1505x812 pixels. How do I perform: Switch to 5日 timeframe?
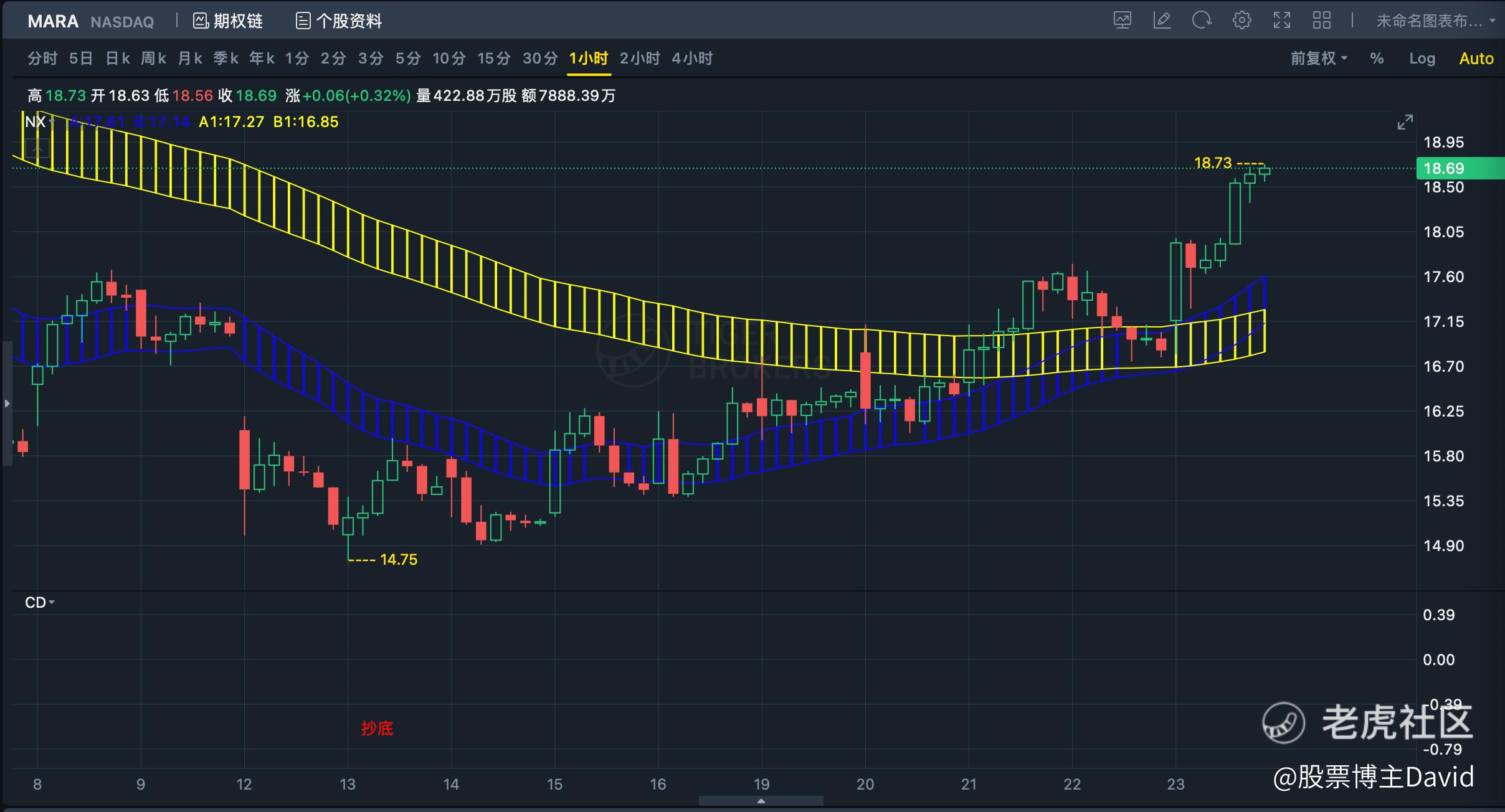[x=81, y=59]
